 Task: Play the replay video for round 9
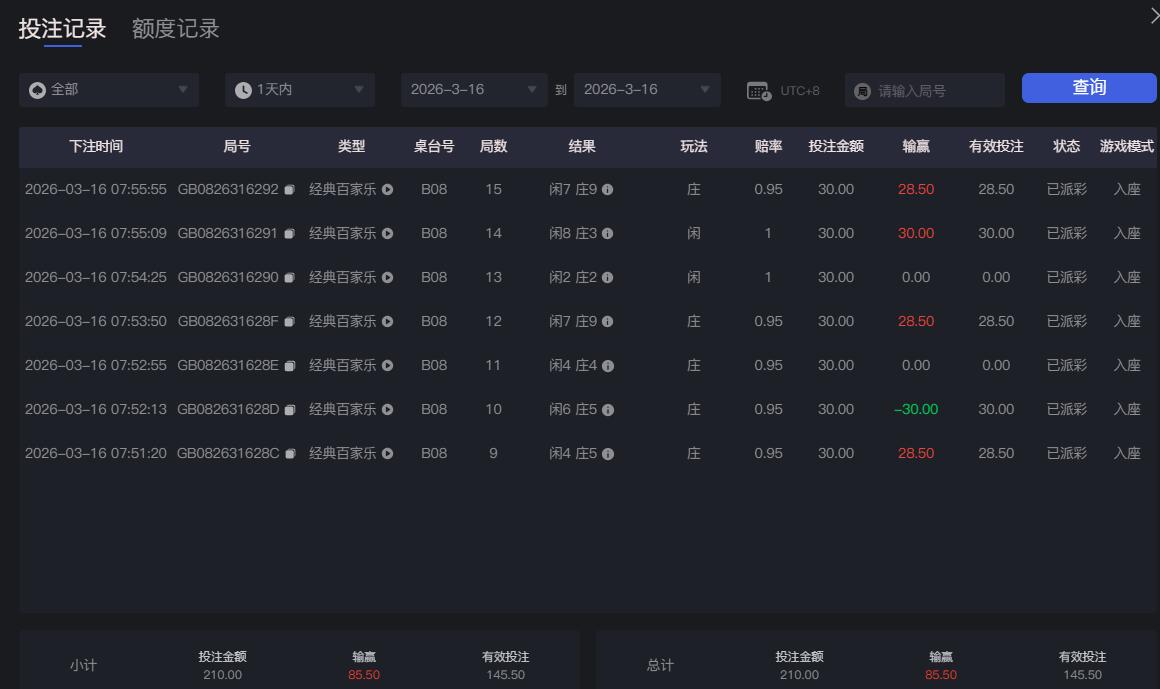coord(386,453)
